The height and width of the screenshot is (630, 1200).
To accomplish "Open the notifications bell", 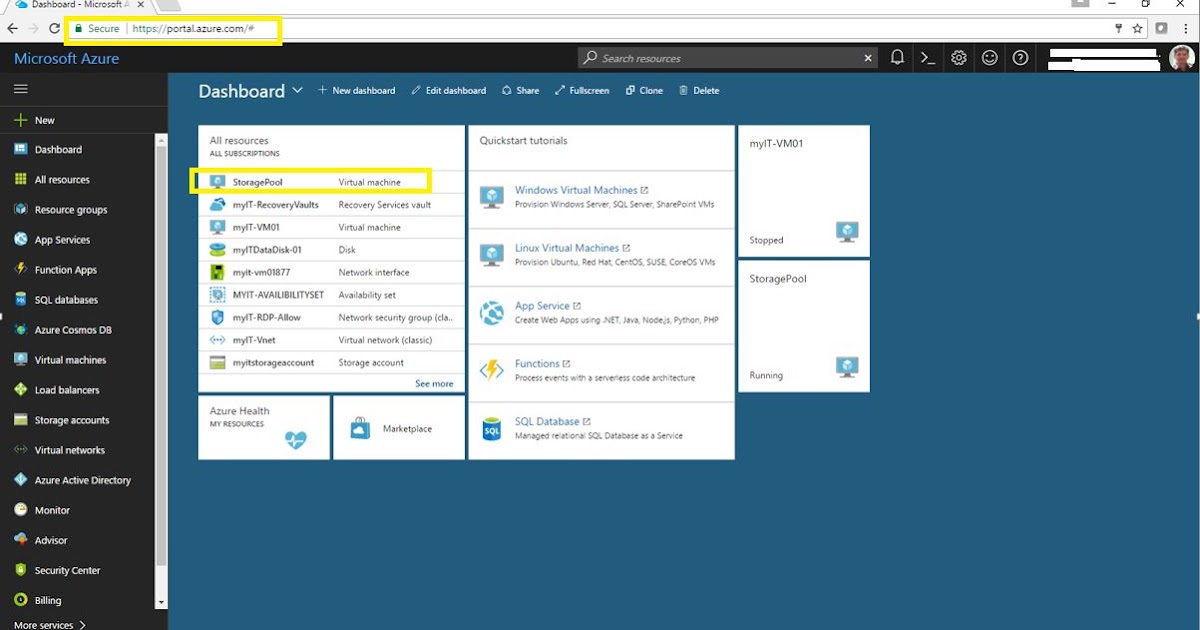I will coord(897,57).
